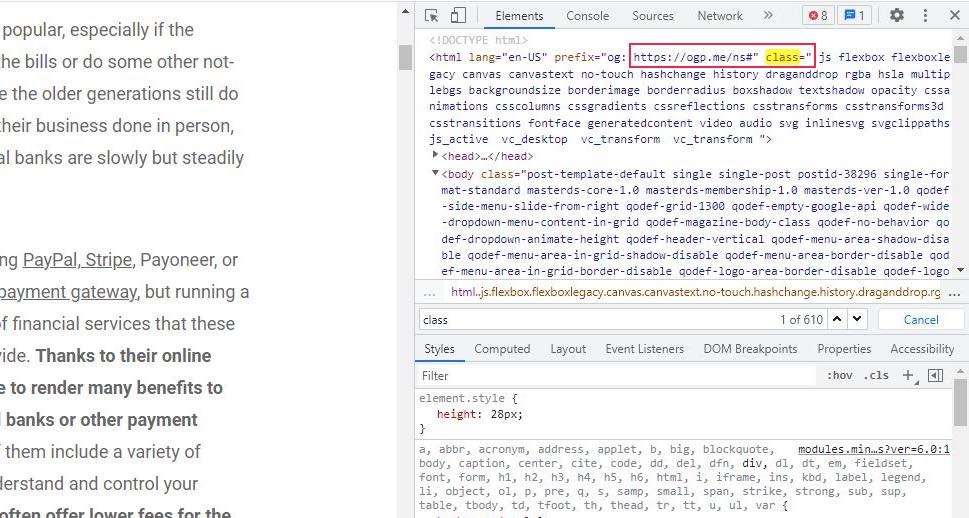Click the 1 message issues badge
Image resolution: width=969 pixels, height=518 pixels.
point(854,15)
